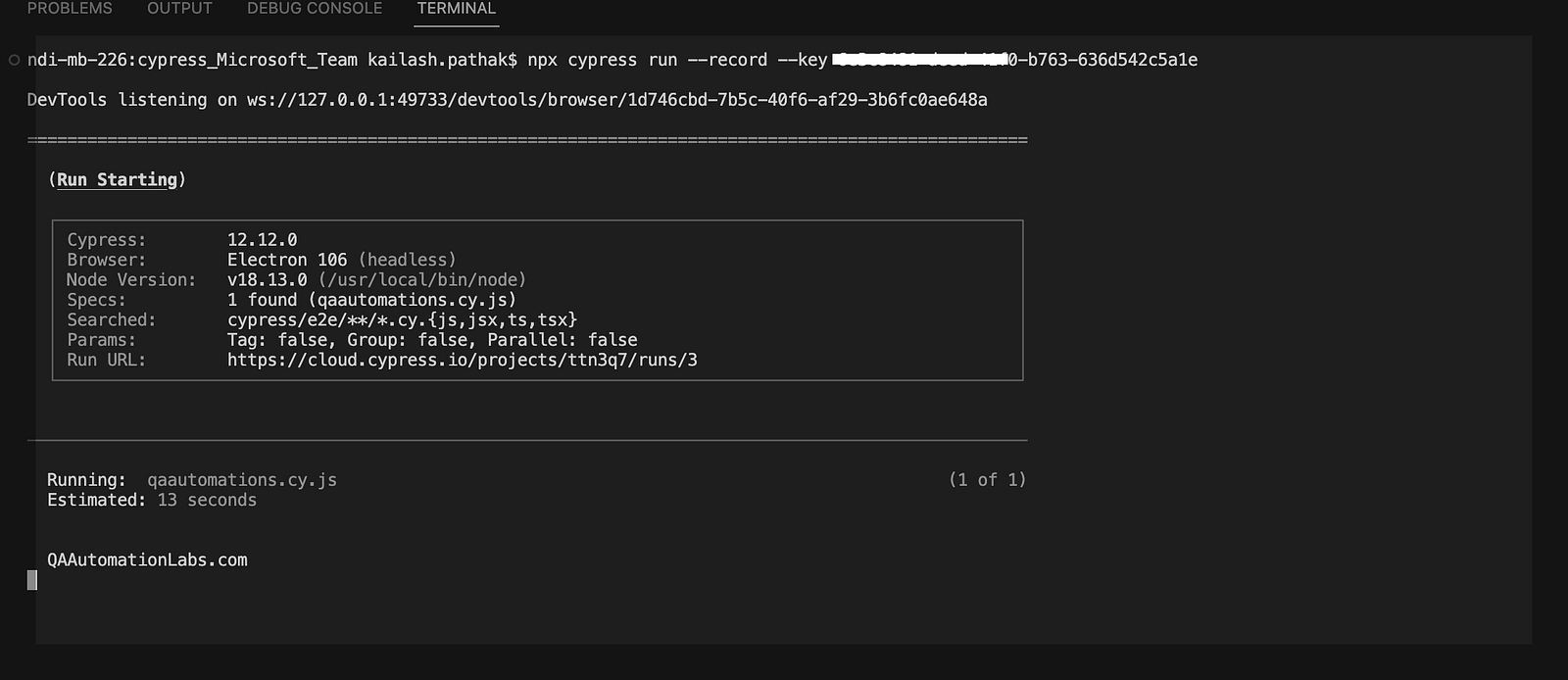Click the Estimated 13 seconds text
1568x680 pixels.
click(x=152, y=501)
